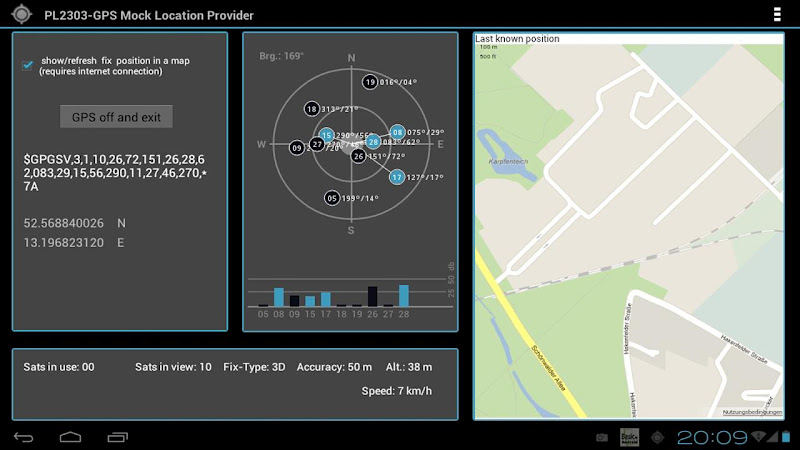
Task: Tap the 199°/14° label beside satellite 05
Action: (360, 198)
